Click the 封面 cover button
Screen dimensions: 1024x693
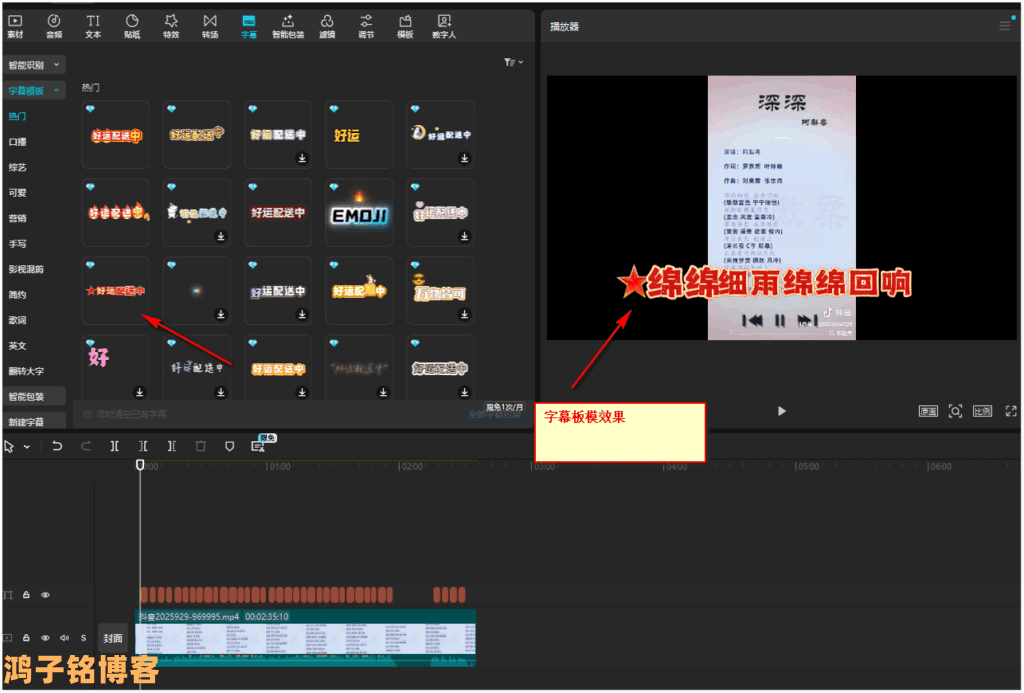pos(112,638)
